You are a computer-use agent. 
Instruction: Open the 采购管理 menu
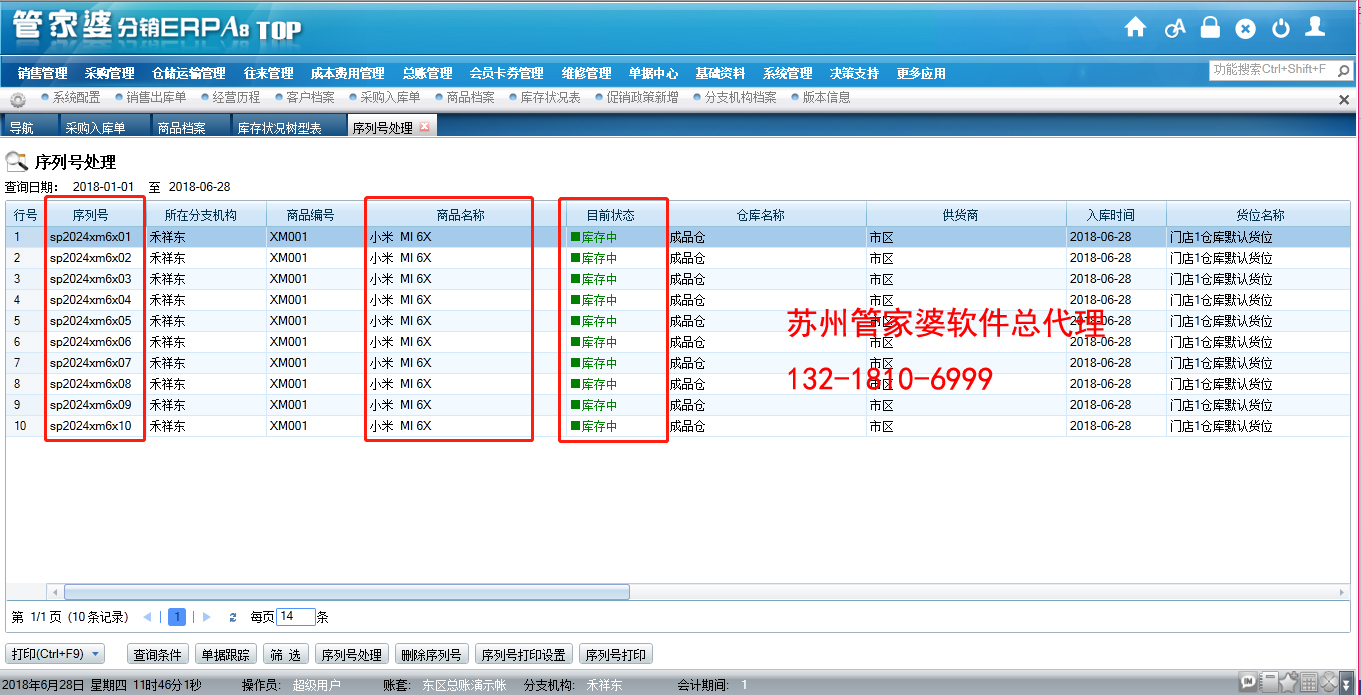click(x=109, y=73)
